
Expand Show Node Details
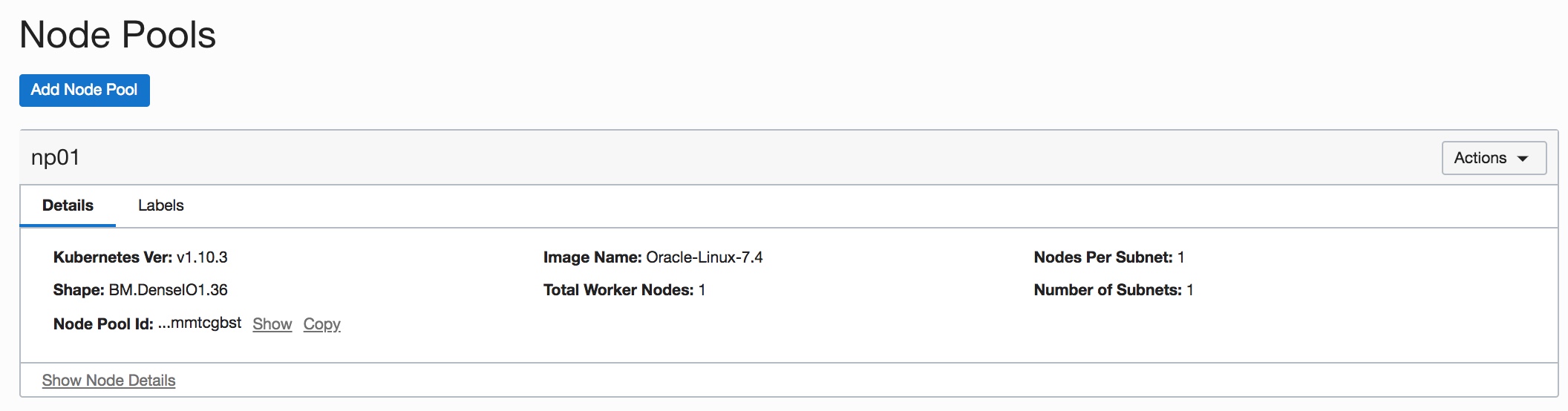click(x=108, y=381)
